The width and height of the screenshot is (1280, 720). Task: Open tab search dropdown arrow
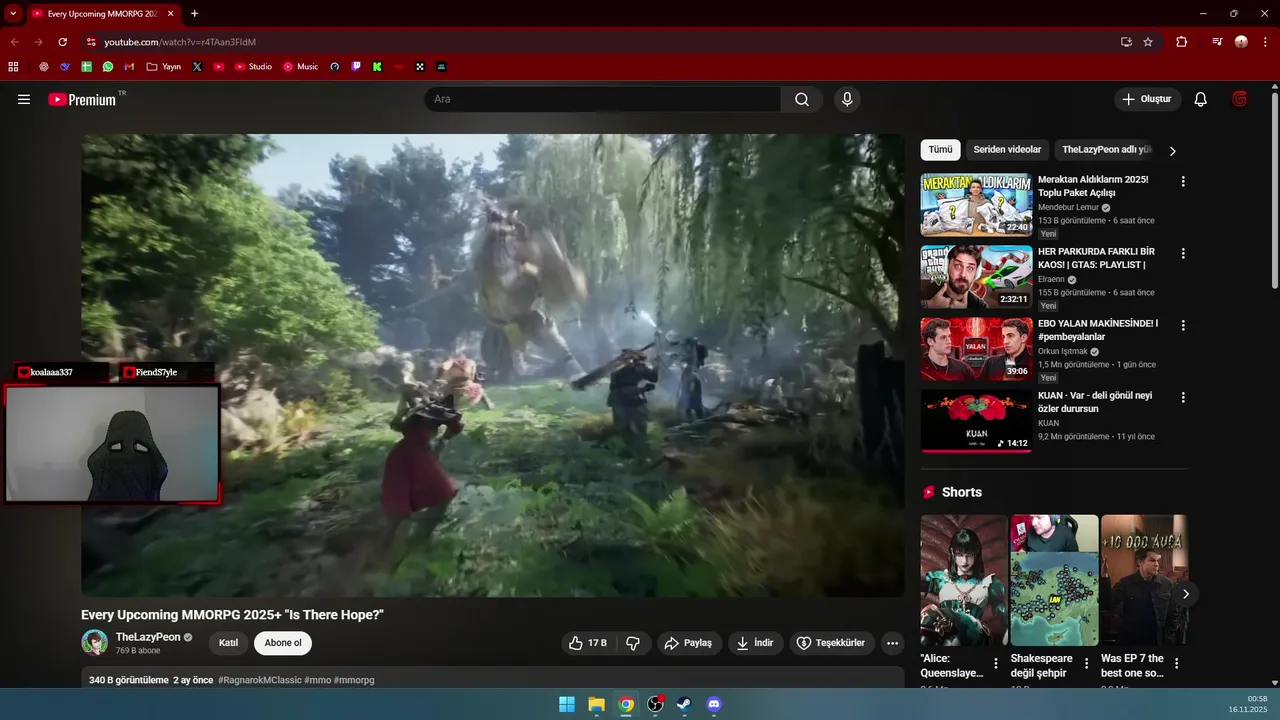pos(14,14)
